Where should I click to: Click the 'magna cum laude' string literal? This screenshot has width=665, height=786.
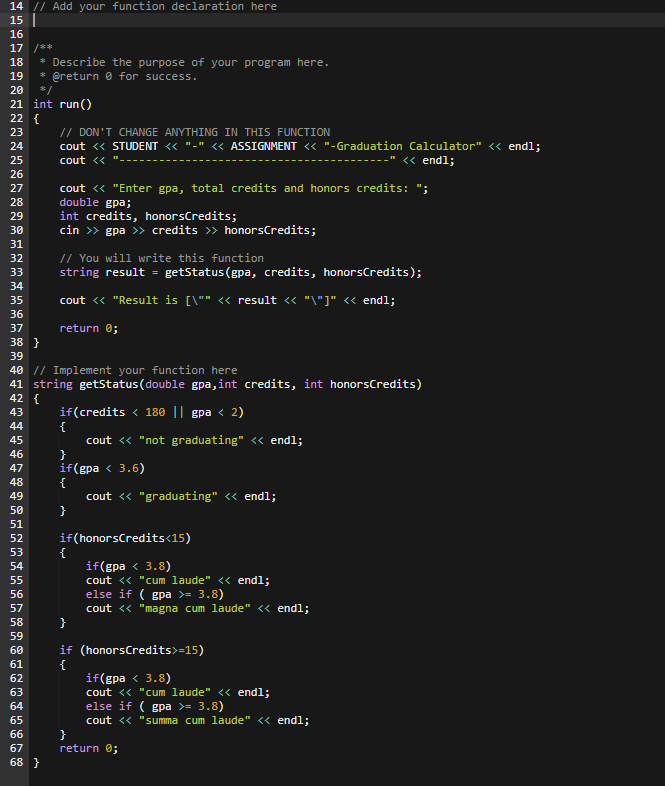(194, 609)
